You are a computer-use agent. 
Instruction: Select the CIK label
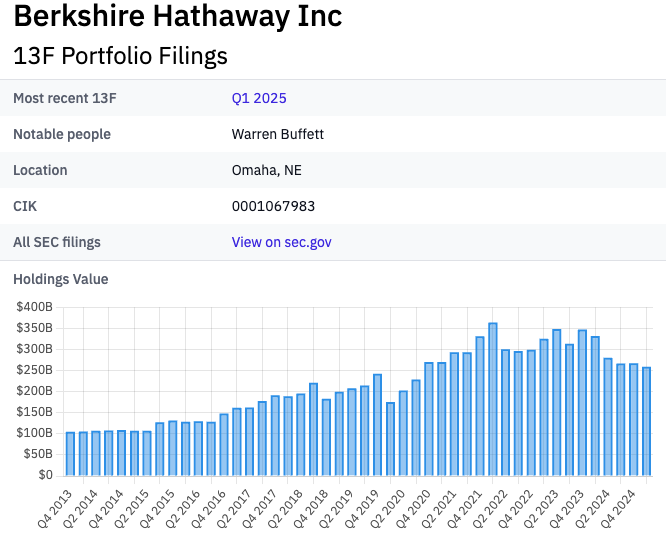[25, 206]
